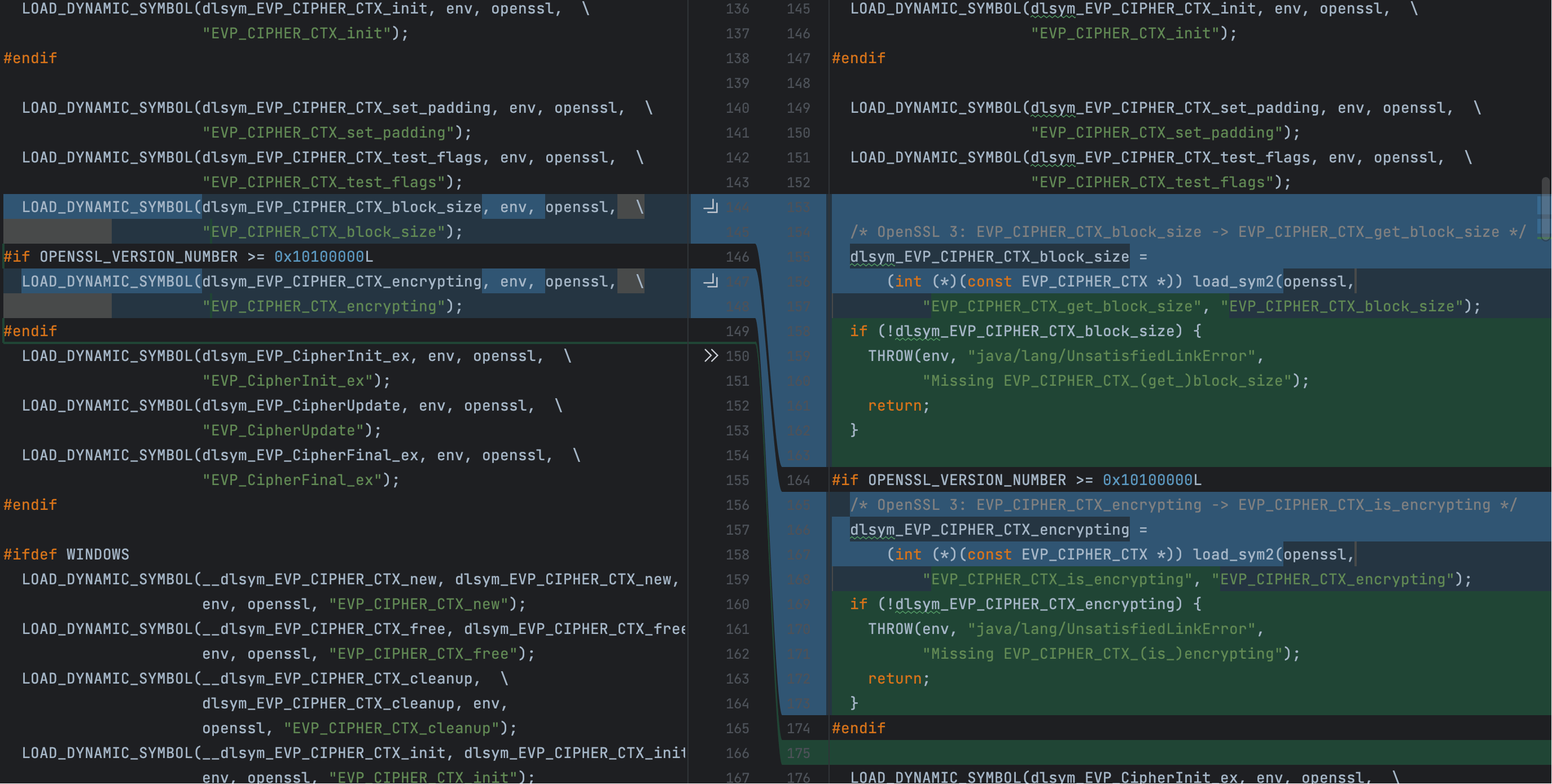The image size is (1552, 784).
Task: Click string "Missing EVP_CIPHER_CTX_(get_)block_size"
Action: (1107, 381)
